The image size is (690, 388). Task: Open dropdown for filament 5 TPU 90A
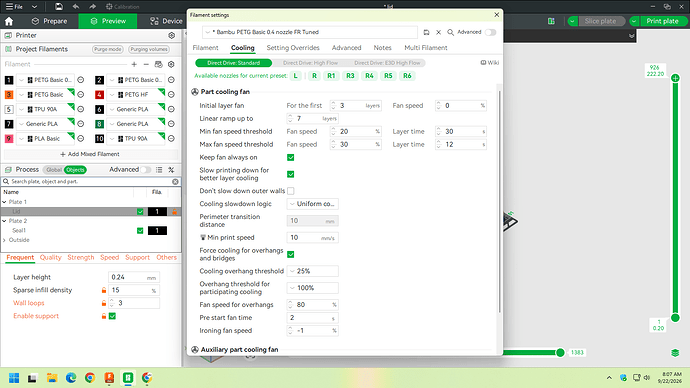(21, 110)
